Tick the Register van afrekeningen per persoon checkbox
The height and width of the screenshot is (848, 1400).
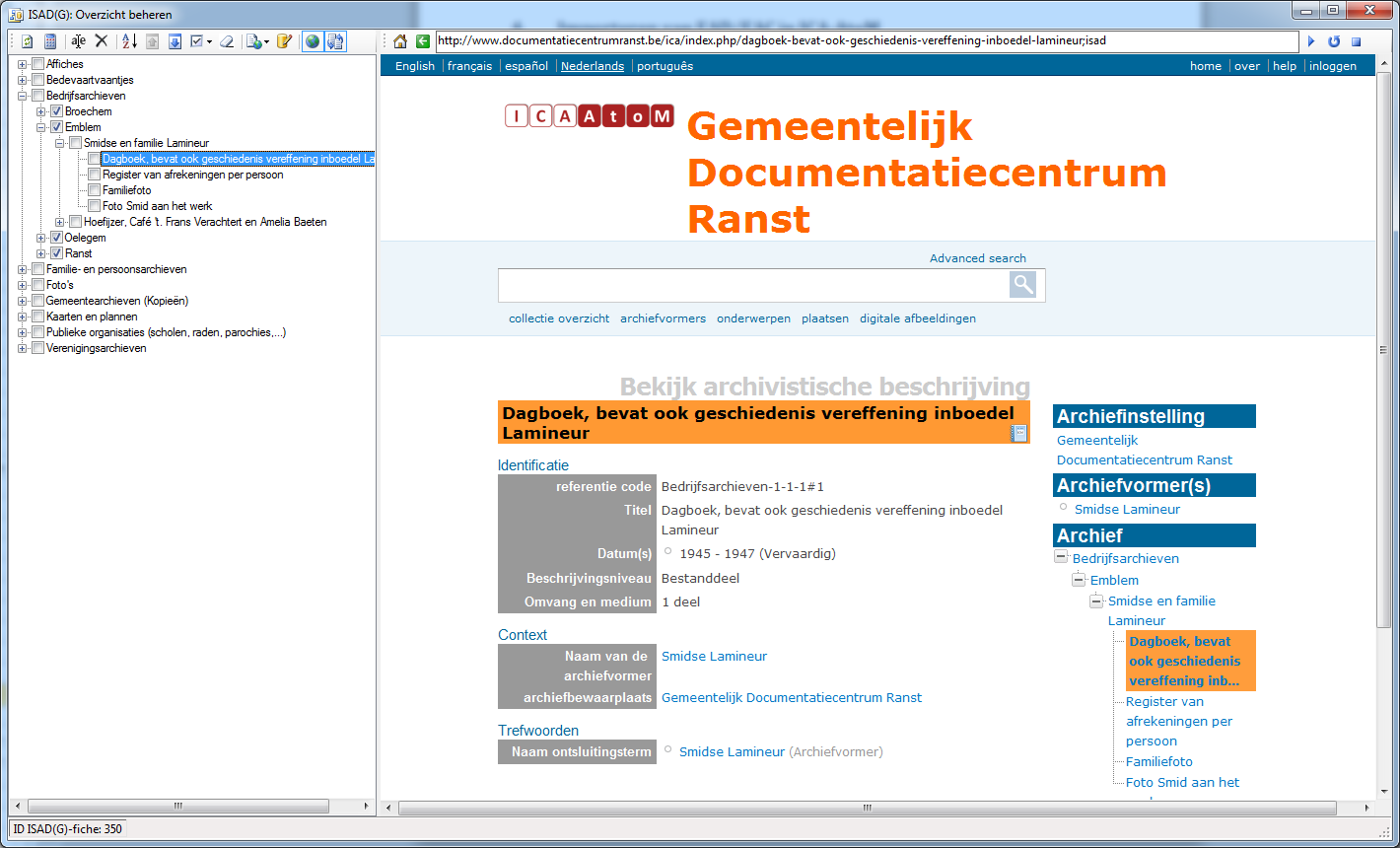tap(94, 175)
